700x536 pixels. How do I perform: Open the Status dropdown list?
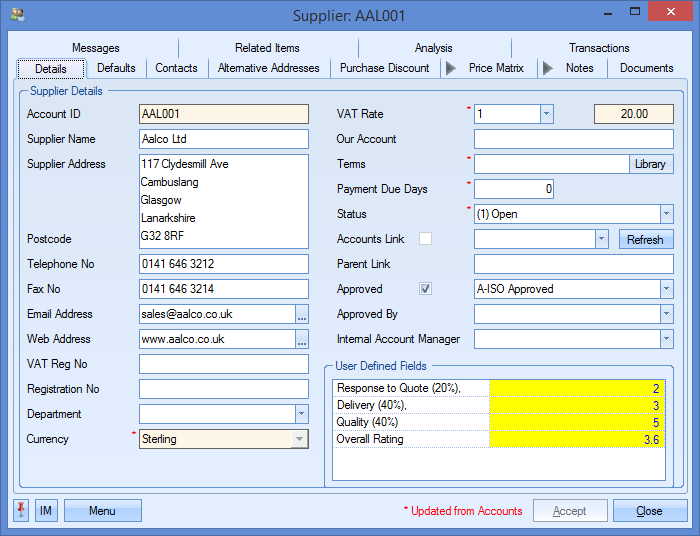(666, 214)
